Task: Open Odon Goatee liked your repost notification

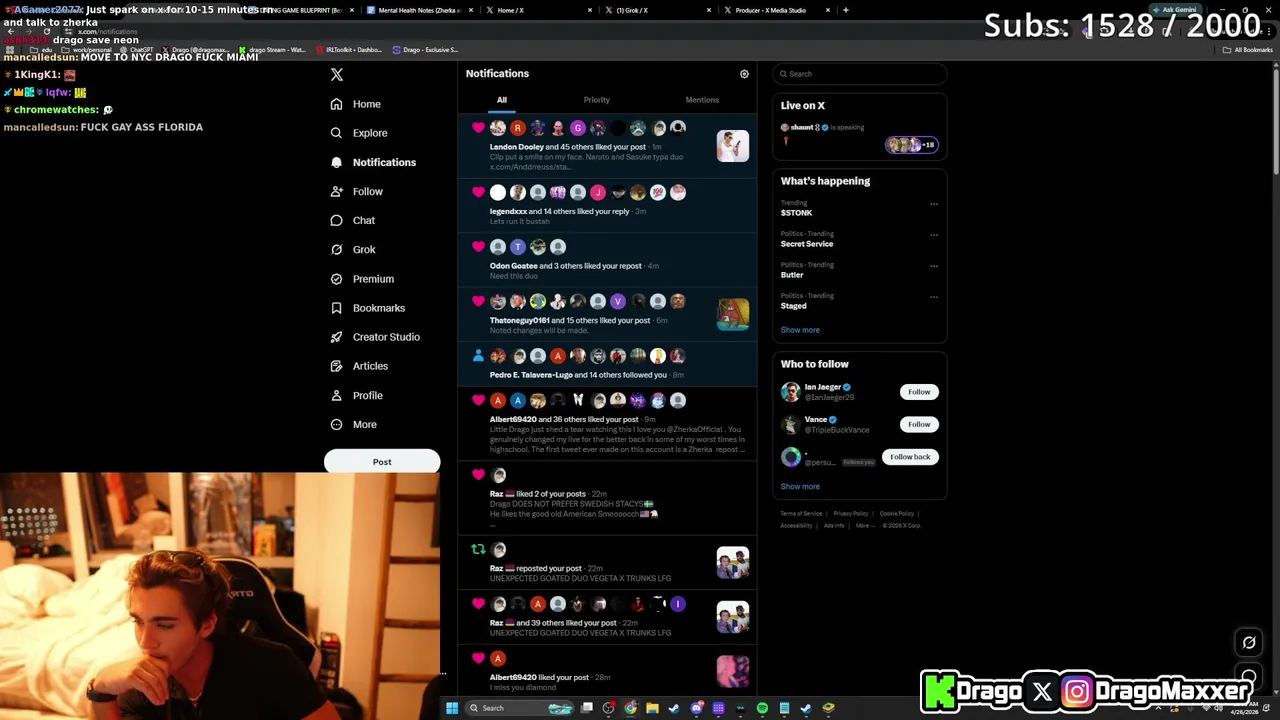Action: [x=608, y=259]
